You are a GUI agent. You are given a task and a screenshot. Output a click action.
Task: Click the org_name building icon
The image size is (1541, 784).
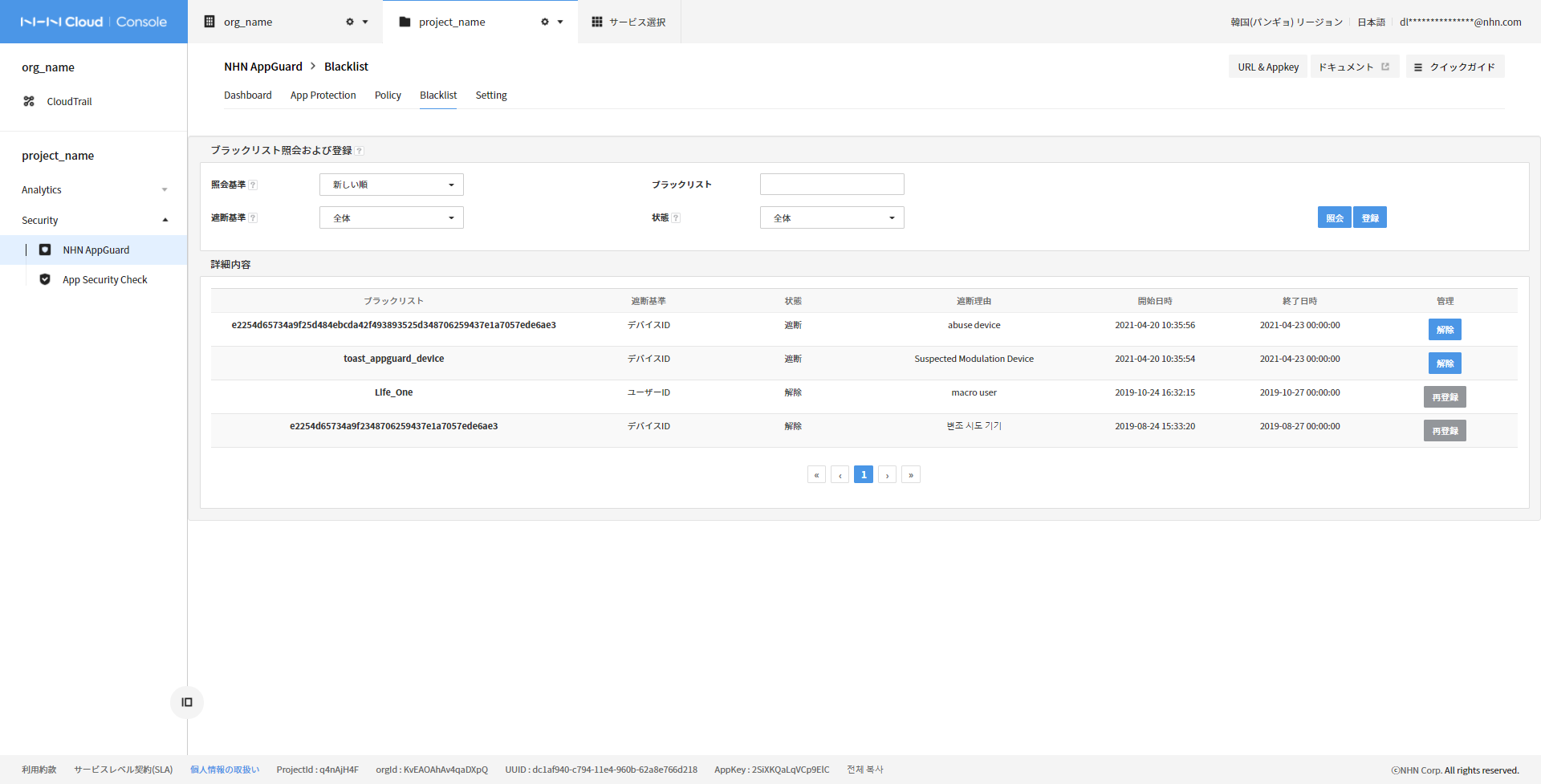click(209, 22)
